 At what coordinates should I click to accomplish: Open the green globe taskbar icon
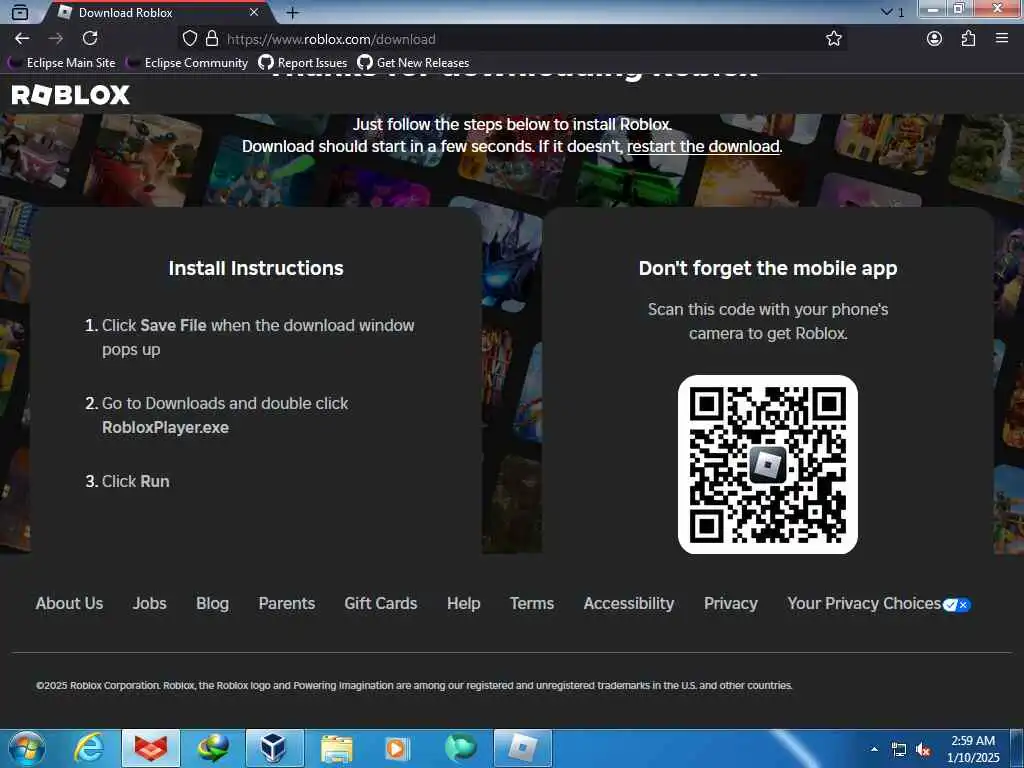pos(460,748)
